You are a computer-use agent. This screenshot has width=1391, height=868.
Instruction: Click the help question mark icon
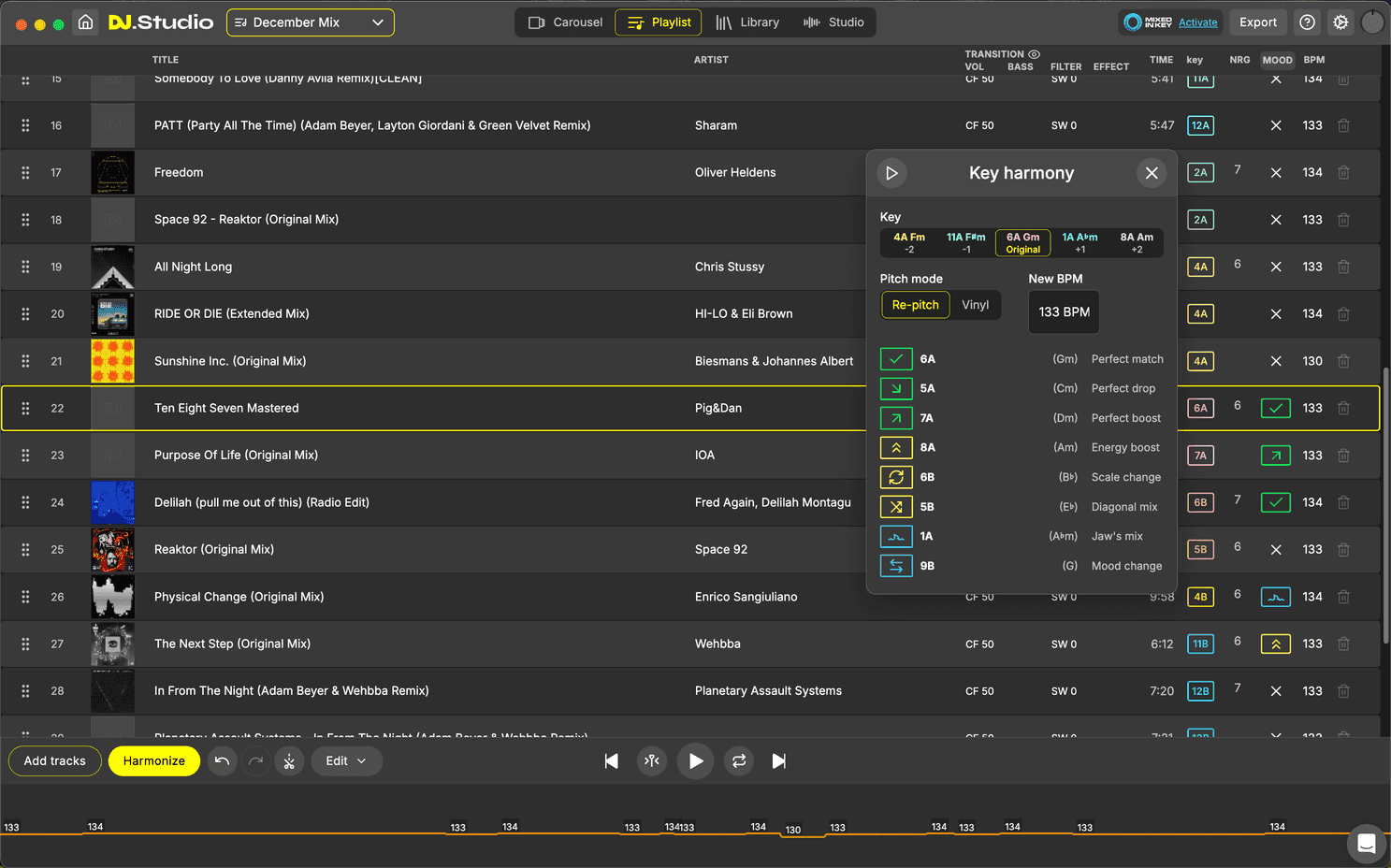1307,22
